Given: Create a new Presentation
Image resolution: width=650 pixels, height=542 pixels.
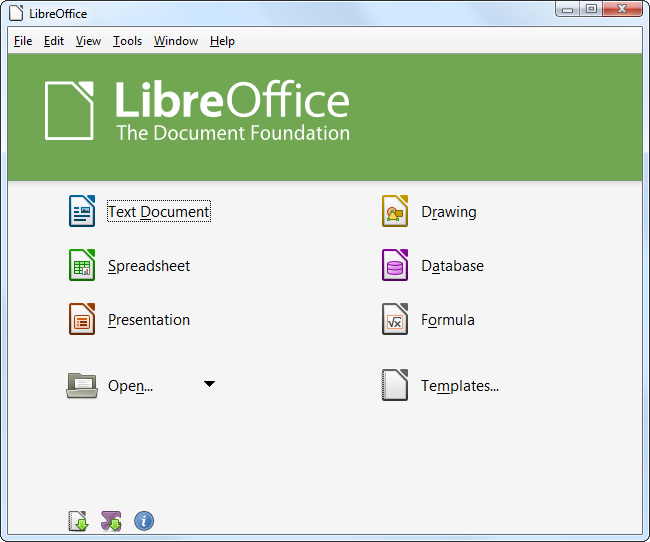Looking at the screenshot, I should pos(149,320).
